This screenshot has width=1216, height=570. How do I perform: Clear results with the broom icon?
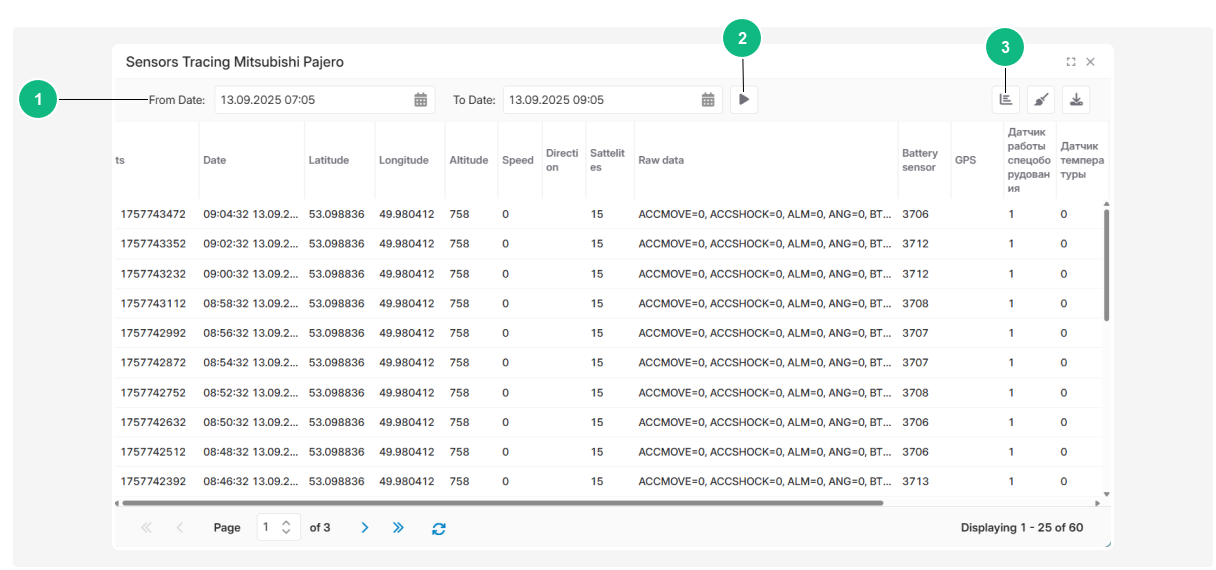(1041, 99)
